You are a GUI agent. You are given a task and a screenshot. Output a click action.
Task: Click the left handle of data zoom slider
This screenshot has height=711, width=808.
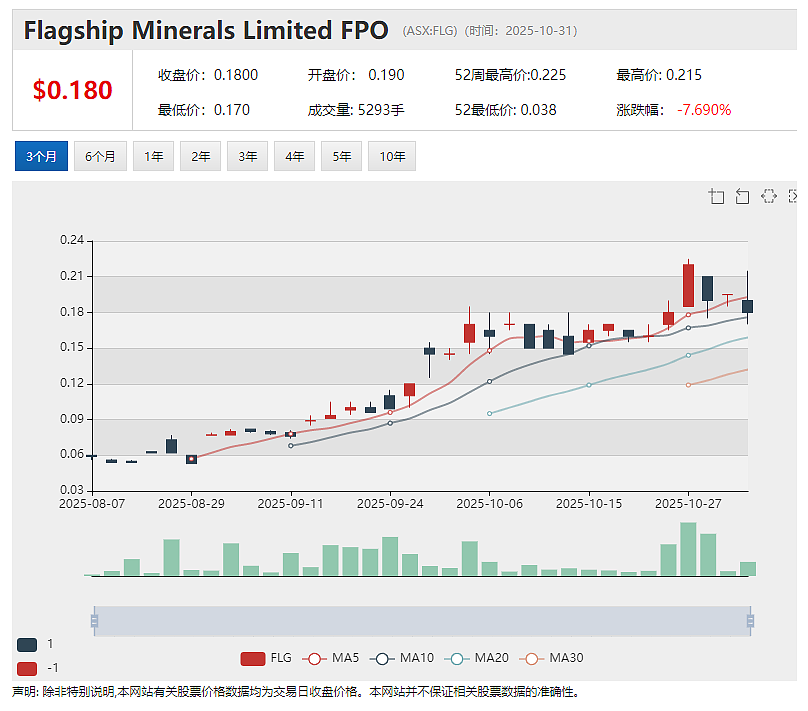[94, 621]
